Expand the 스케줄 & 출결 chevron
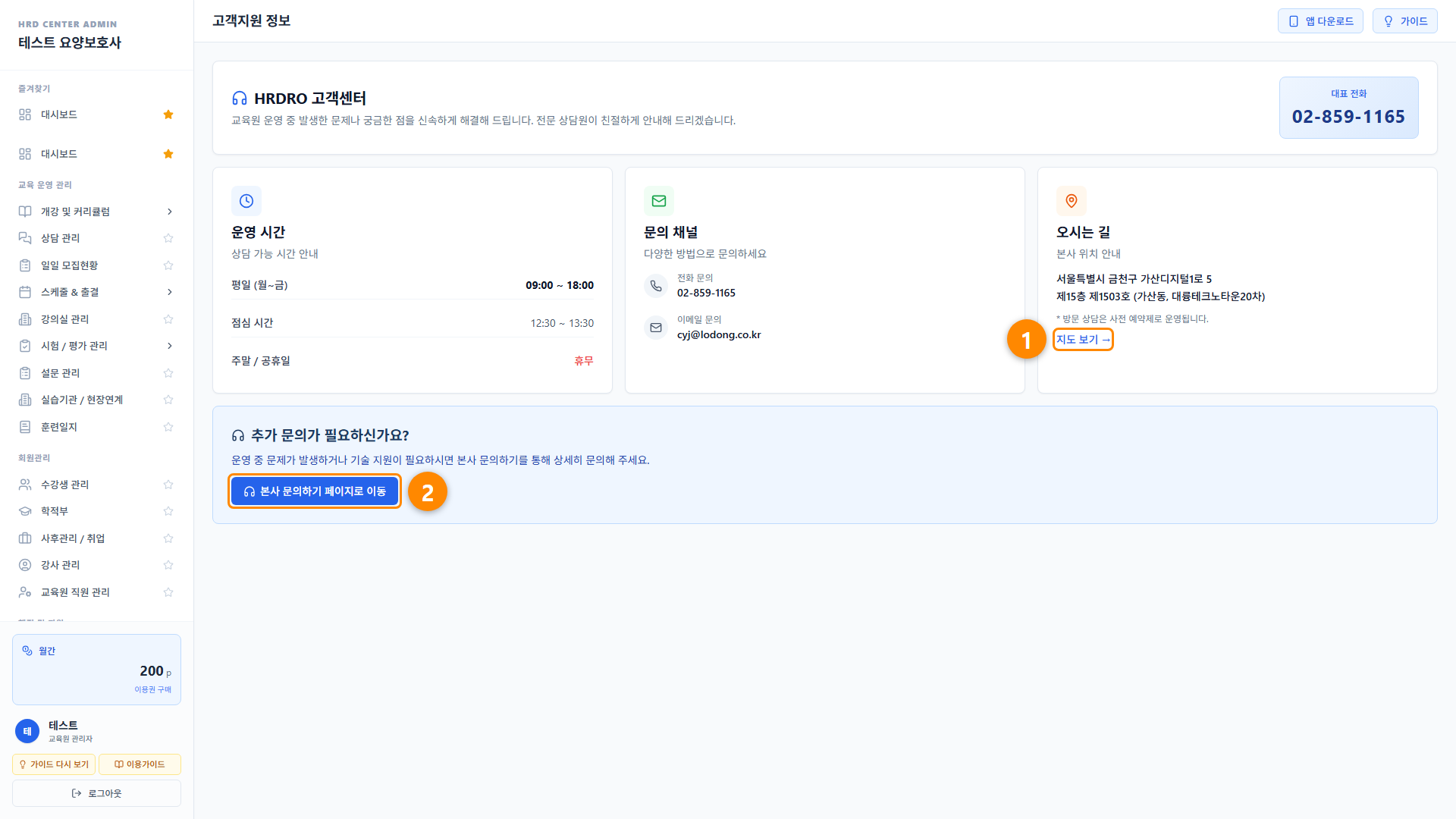This screenshot has height=819, width=1456. coord(169,292)
